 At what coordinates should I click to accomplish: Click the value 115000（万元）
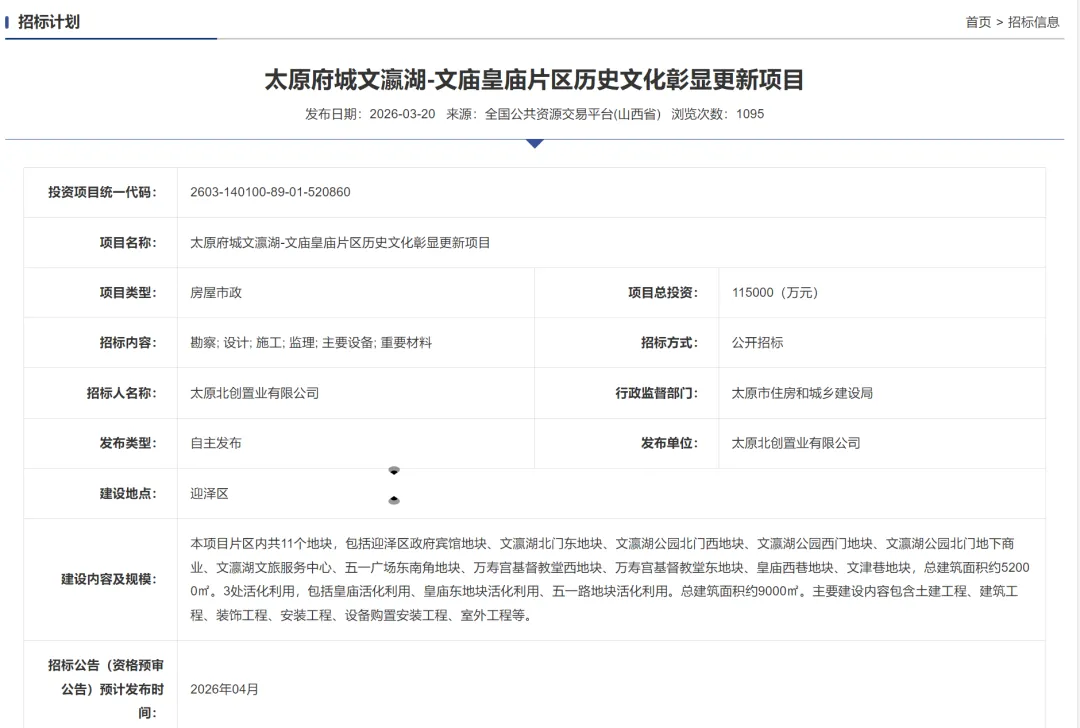(x=775, y=293)
